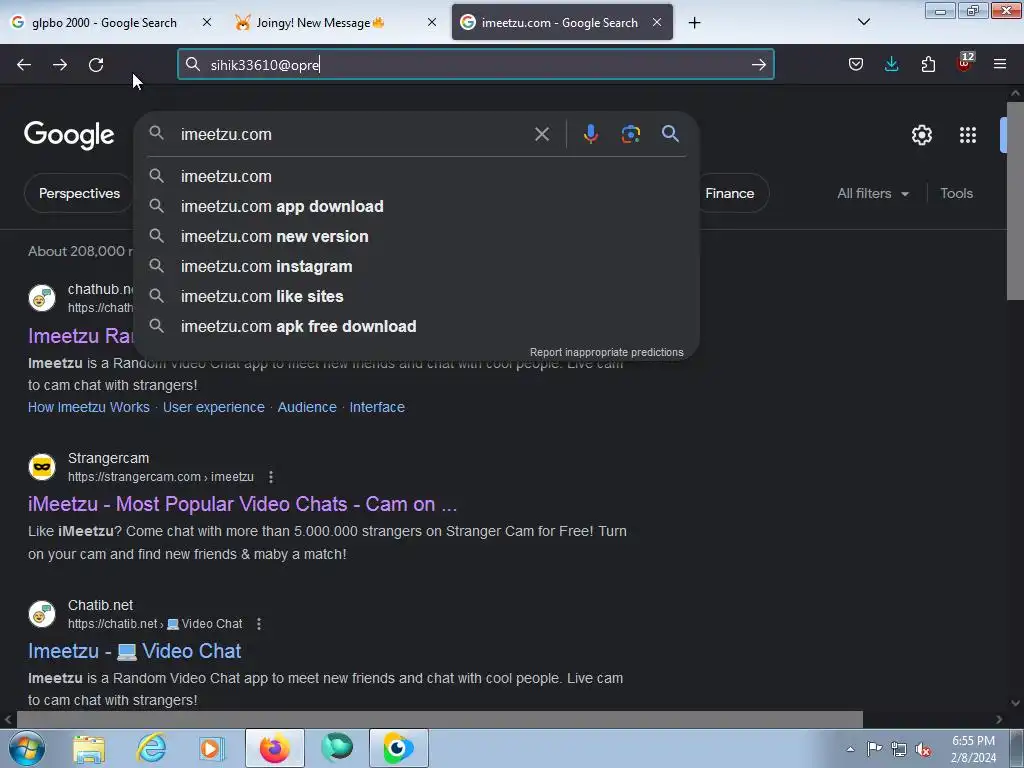Click the go arrow in the address bar
1024x768 pixels.
[x=758, y=65]
